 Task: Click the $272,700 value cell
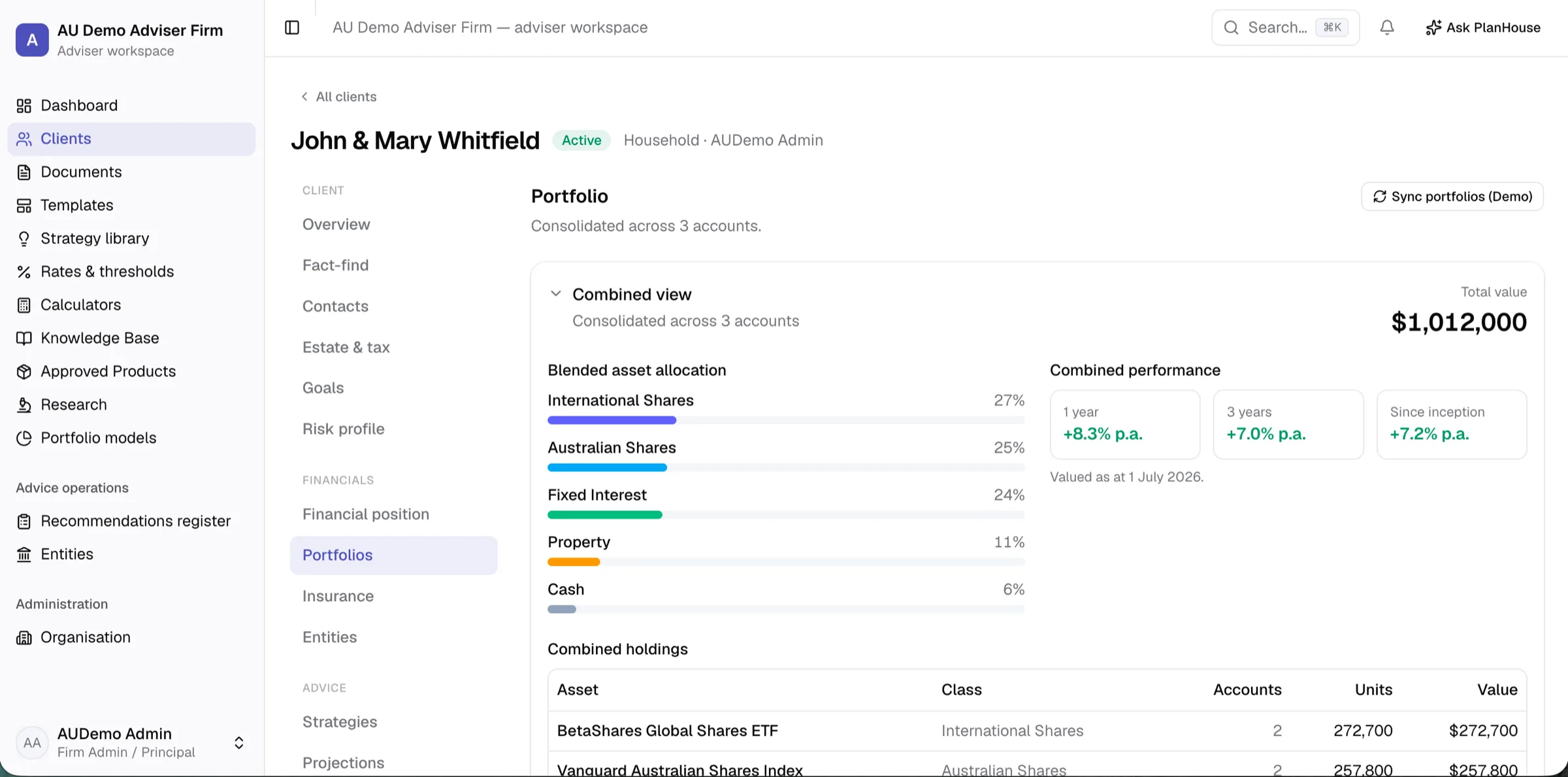(1483, 731)
